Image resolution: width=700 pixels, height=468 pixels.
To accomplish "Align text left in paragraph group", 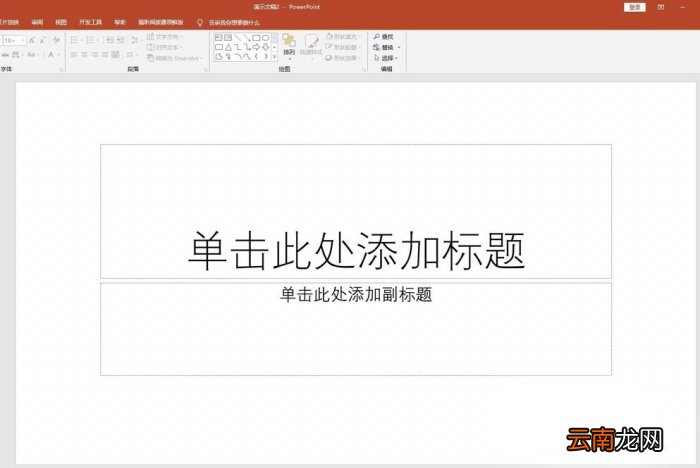I will click(x=74, y=54).
